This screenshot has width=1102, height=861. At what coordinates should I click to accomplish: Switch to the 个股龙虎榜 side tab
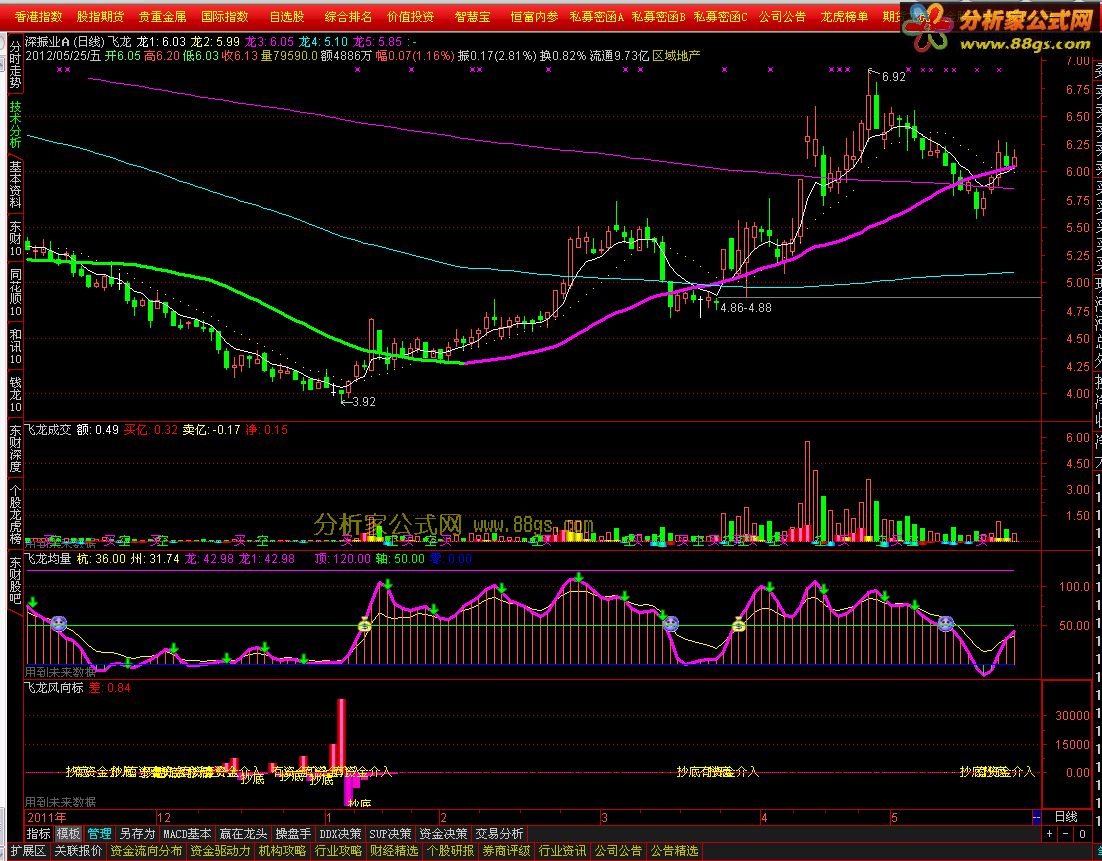15,514
